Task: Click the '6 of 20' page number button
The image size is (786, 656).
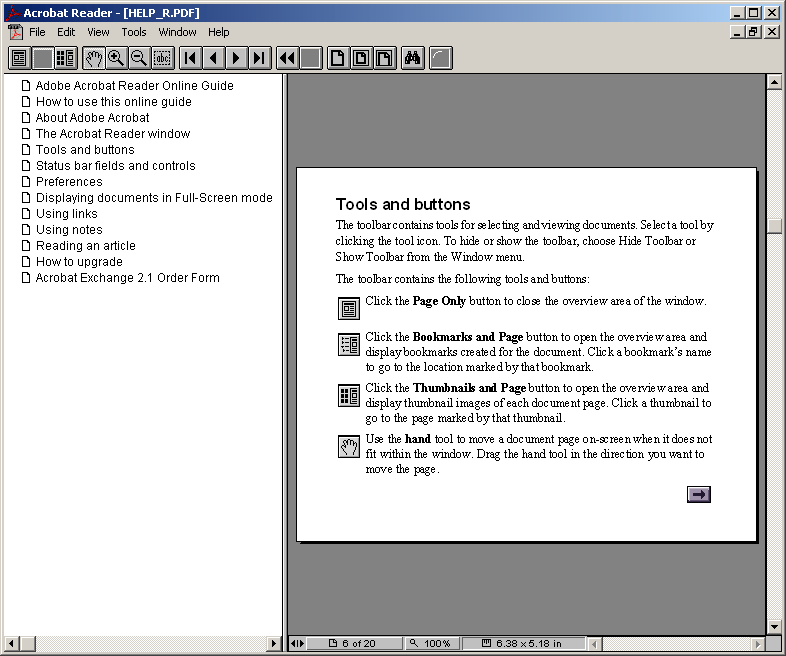Action: tap(354, 643)
